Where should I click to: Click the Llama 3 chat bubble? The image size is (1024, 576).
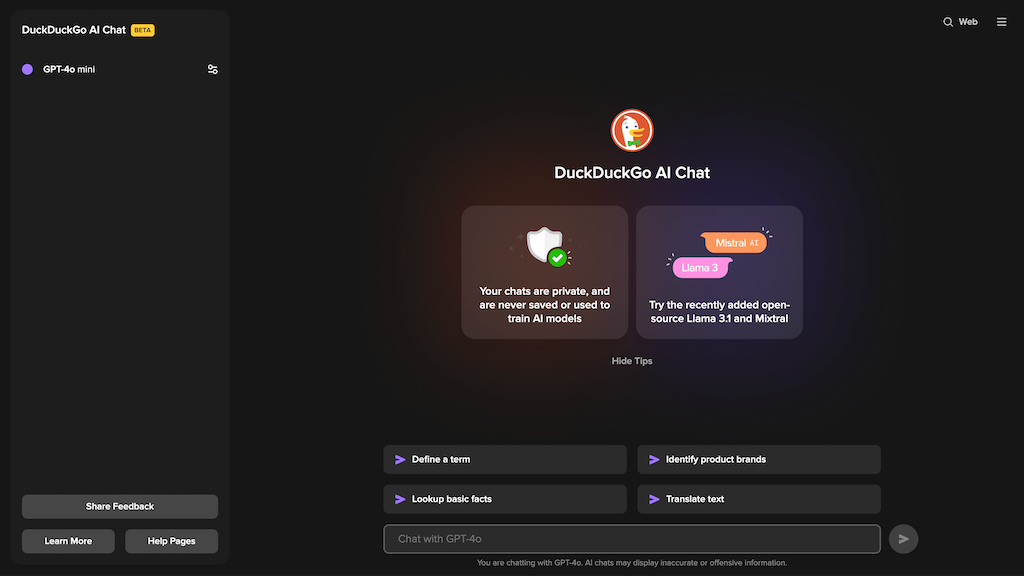click(x=700, y=268)
